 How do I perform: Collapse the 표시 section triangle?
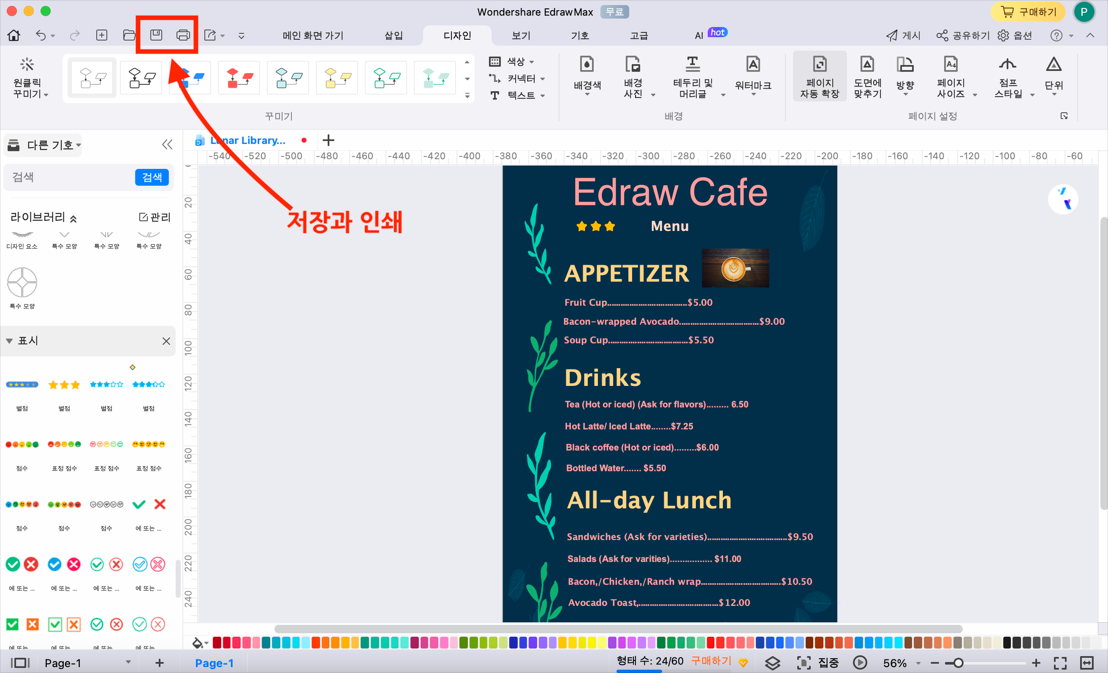tap(9, 341)
